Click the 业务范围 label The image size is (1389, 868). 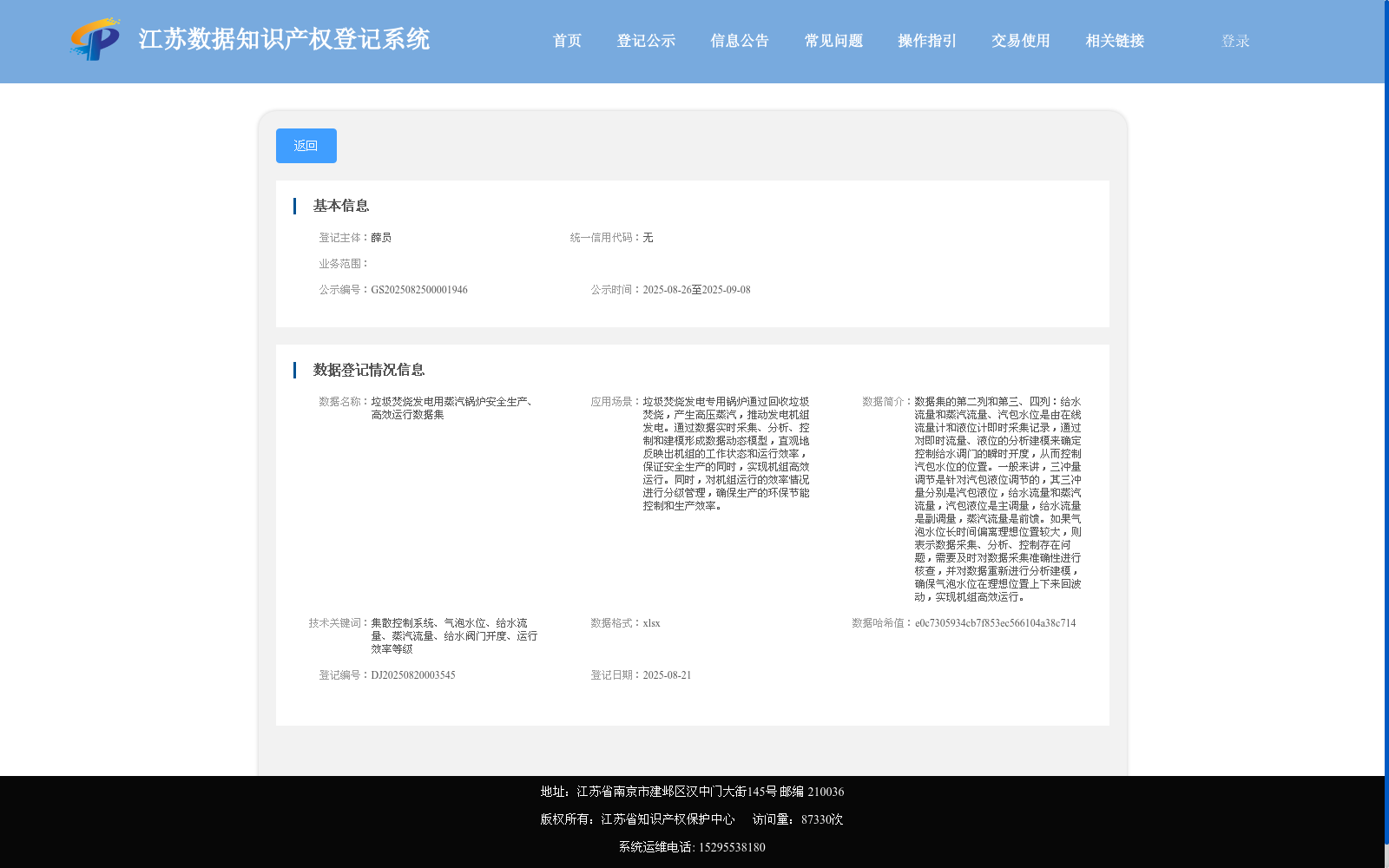pos(344,264)
